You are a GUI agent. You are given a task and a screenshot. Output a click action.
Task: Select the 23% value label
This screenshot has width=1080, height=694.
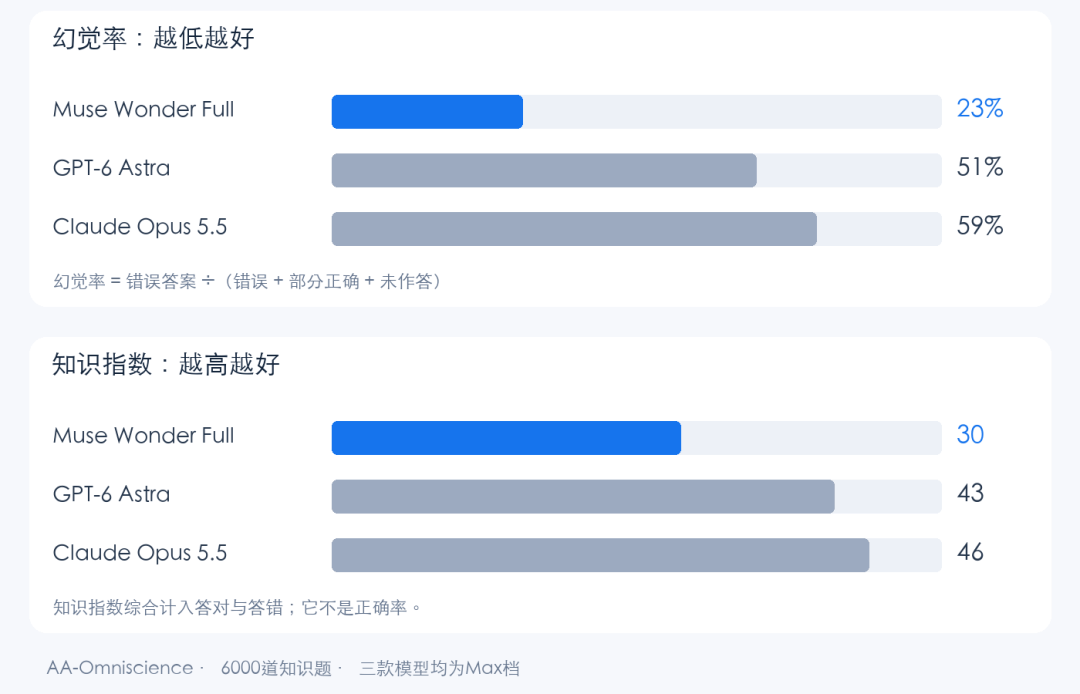pos(979,109)
